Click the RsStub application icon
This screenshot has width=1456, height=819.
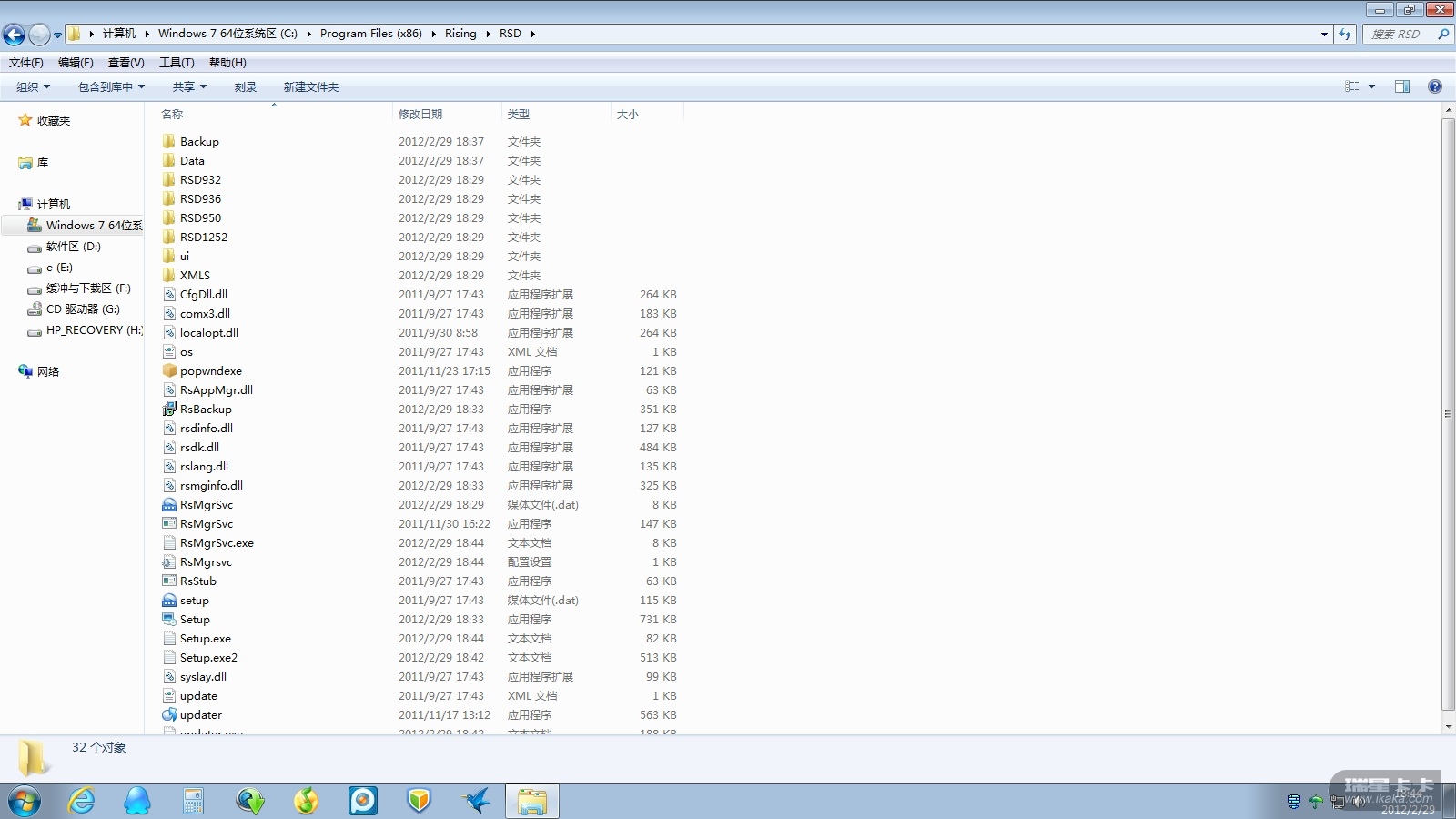[169, 581]
